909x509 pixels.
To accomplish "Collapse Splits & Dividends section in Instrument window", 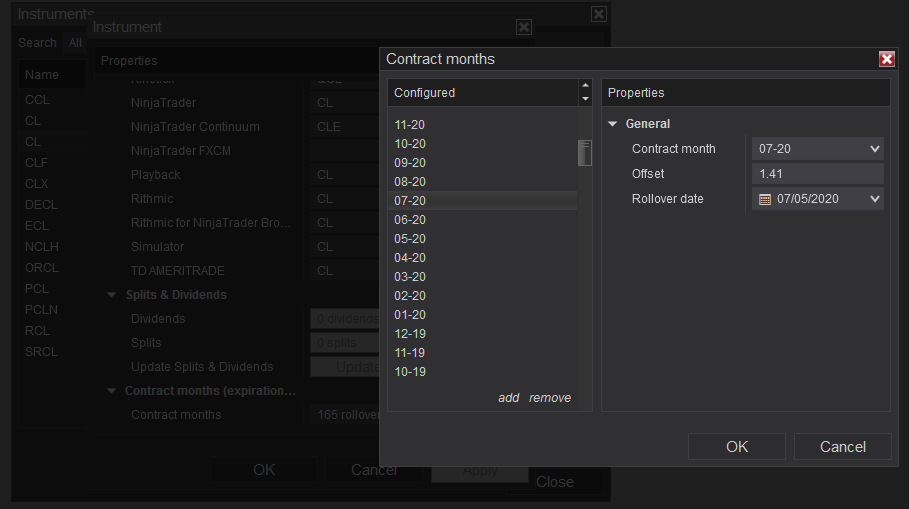I will click(111, 295).
